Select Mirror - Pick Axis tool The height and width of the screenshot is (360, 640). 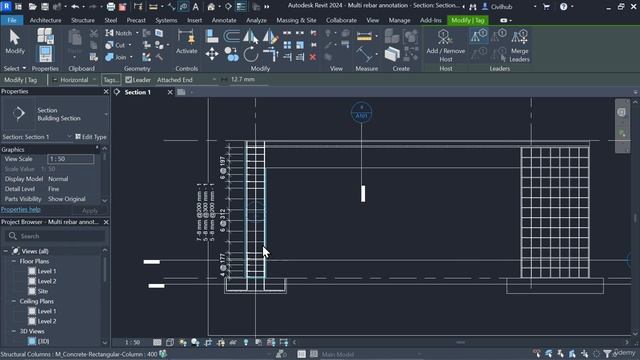pyautogui.click(x=251, y=36)
